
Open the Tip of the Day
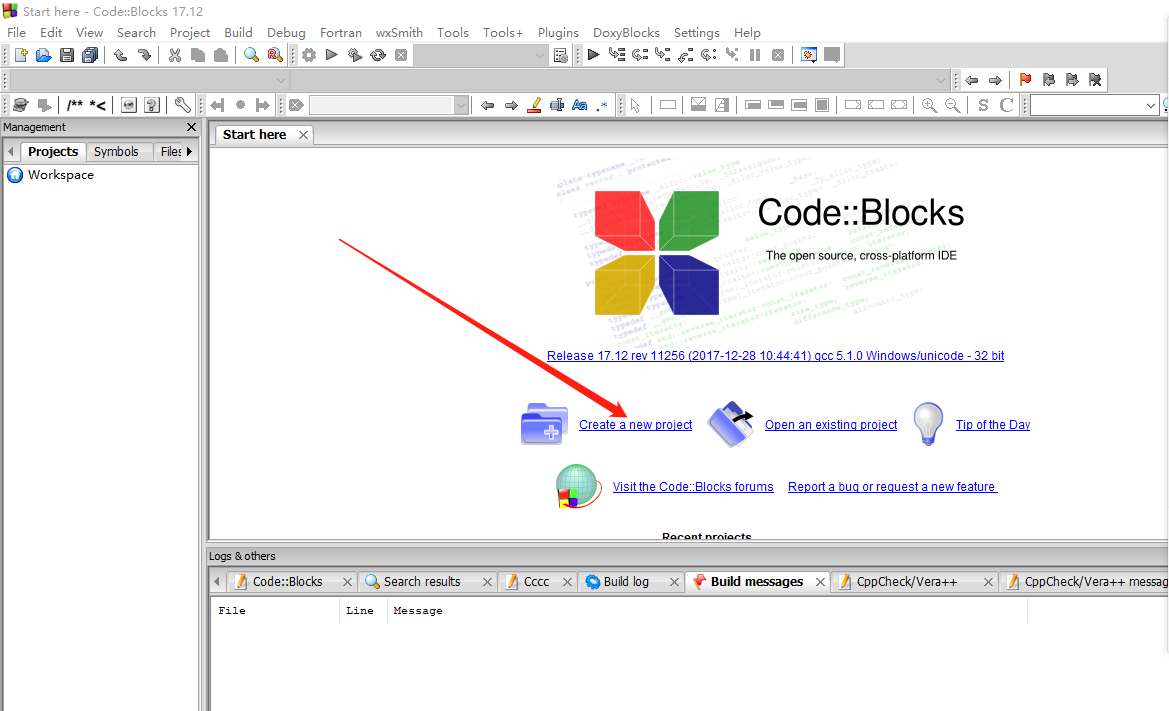(991, 424)
